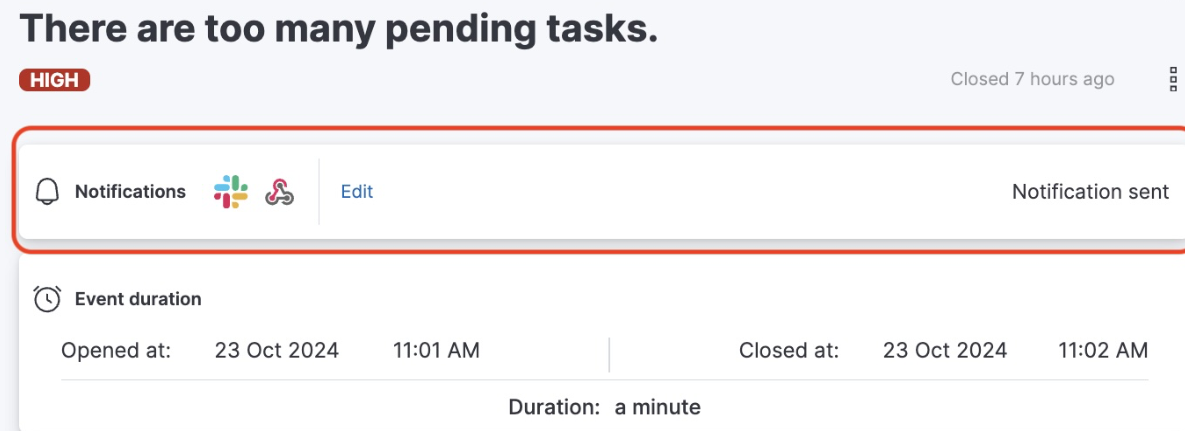Click the "Notification sent" status text

point(1090,191)
